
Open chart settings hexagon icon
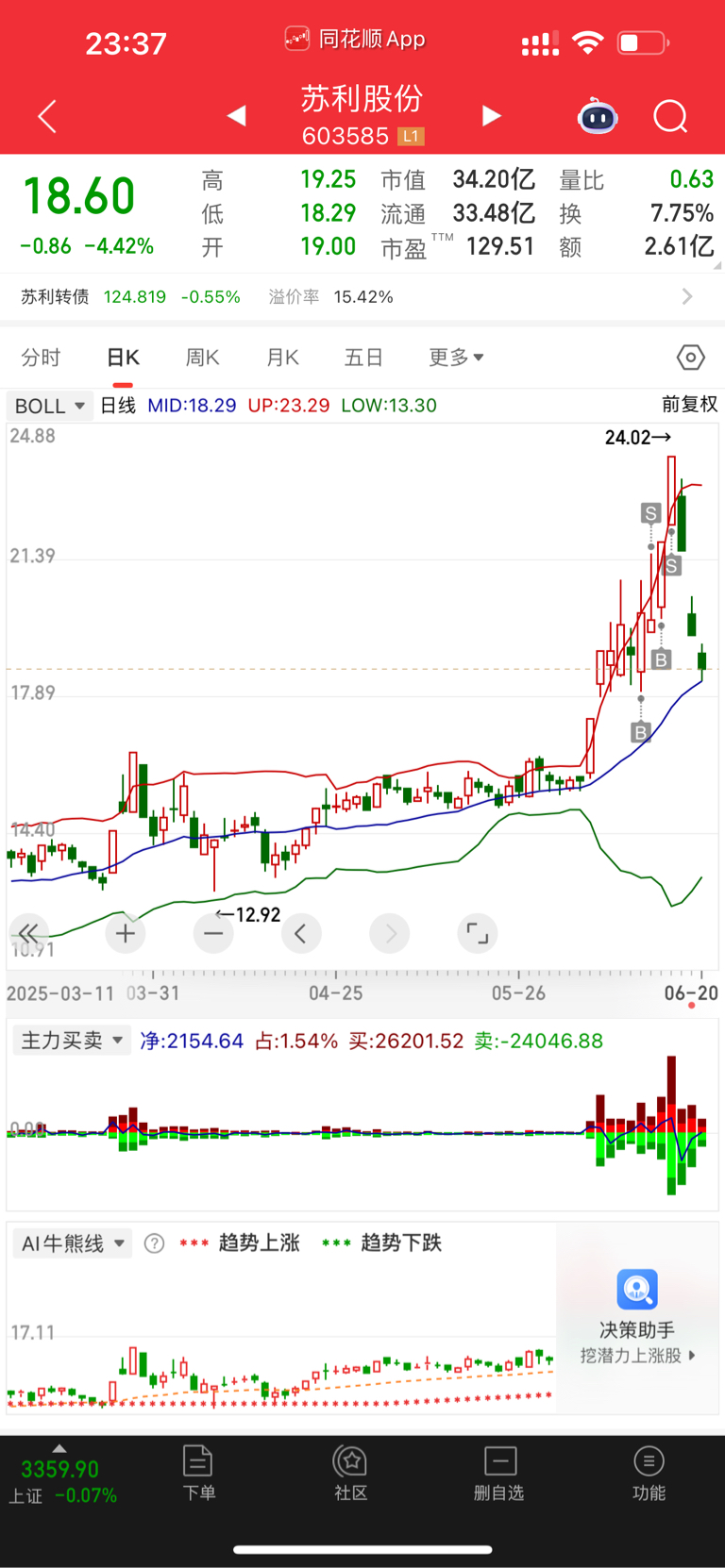(x=691, y=358)
